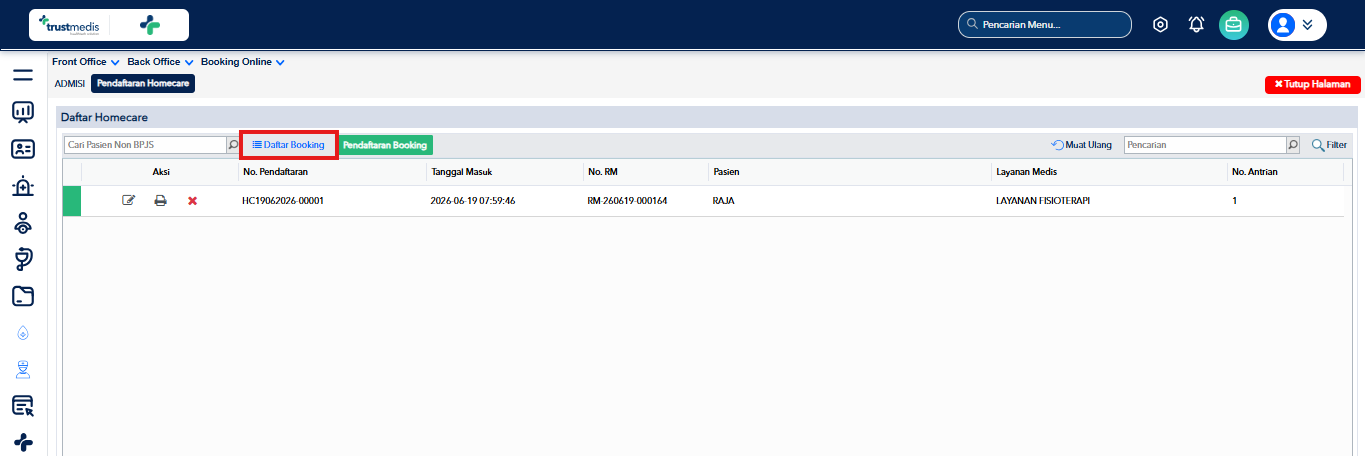
Task: Open the hexagon settings icon in header
Action: (x=1160, y=25)
